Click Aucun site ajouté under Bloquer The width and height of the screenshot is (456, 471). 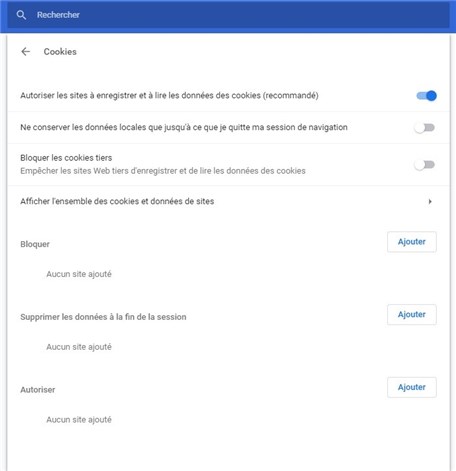[79, 274]
